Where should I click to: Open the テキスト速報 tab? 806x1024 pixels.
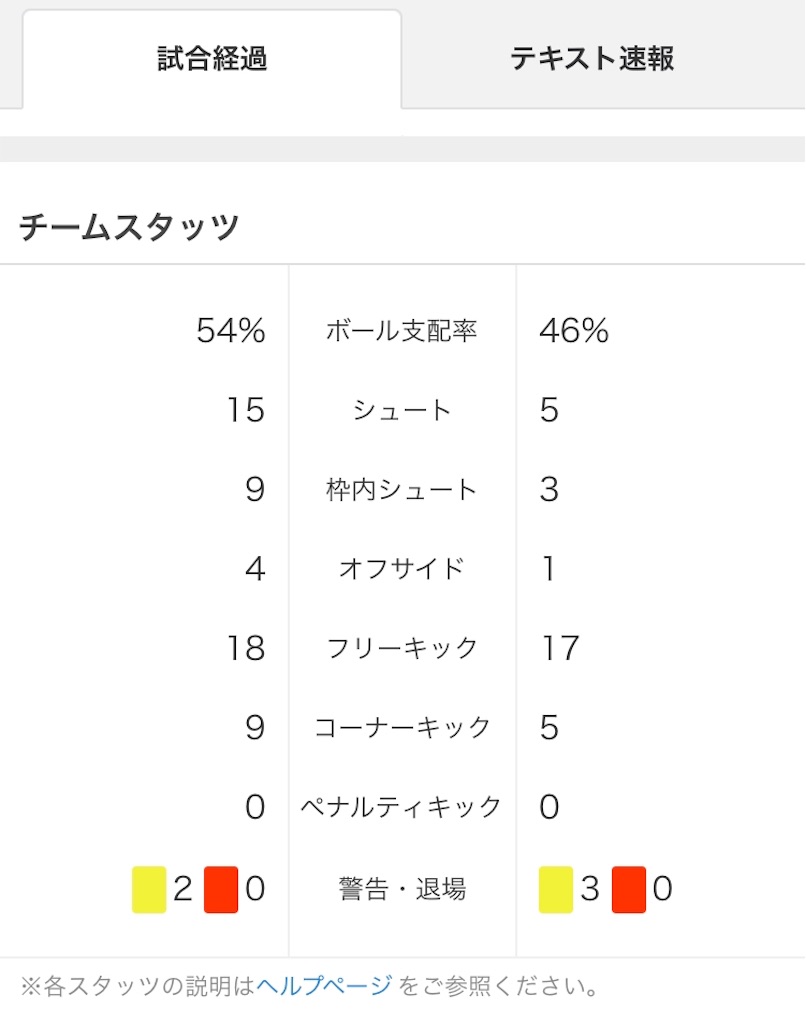click(x=592, y=59)
